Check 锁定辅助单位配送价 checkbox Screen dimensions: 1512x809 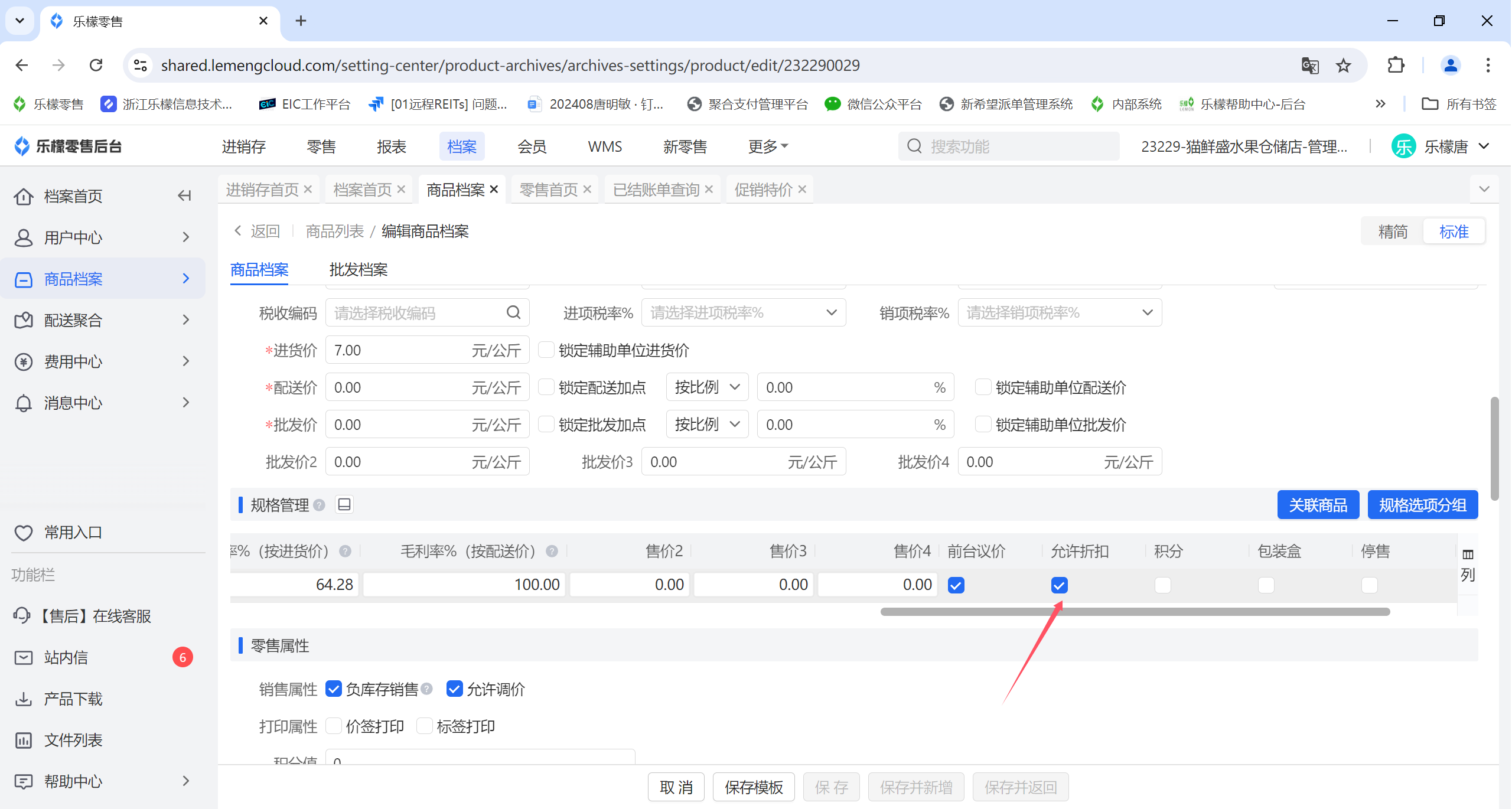[983, 387]
